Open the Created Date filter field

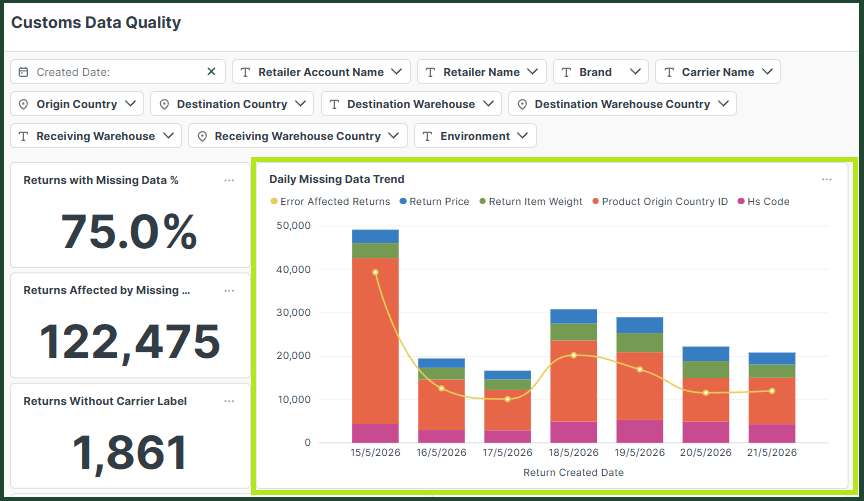(x=118, y=72)
